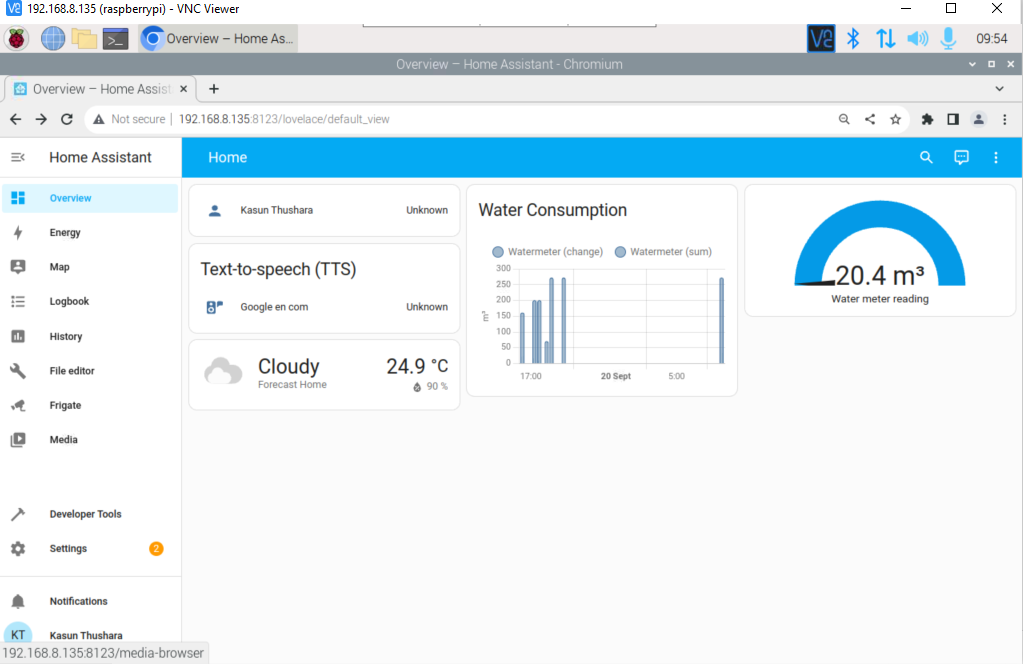The height and width of the screenshot is (664, 1023).
Task: Open Developer Tools
Action: tap(85, 514)
